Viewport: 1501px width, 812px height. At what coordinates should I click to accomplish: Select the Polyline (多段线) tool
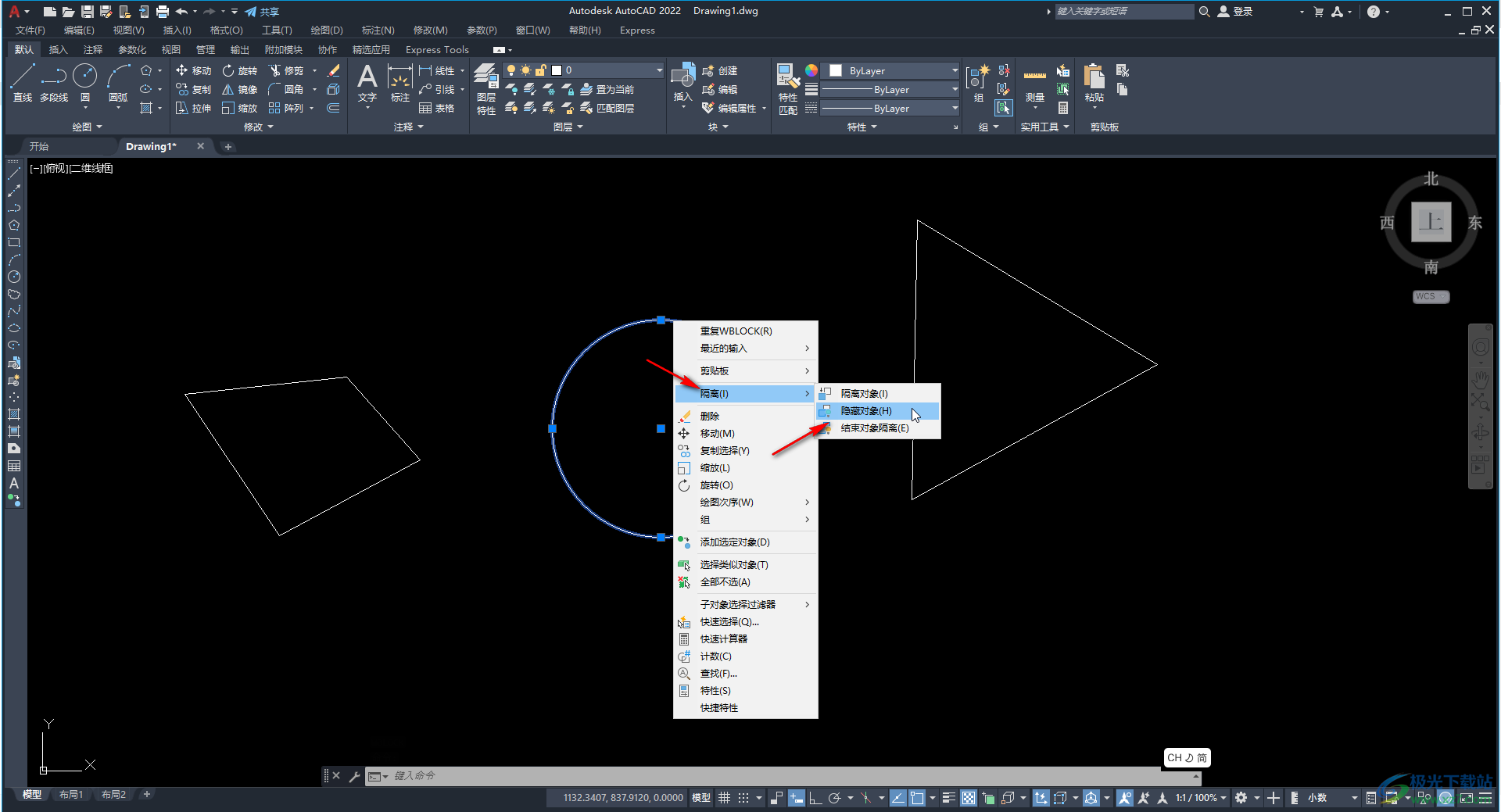54,83
